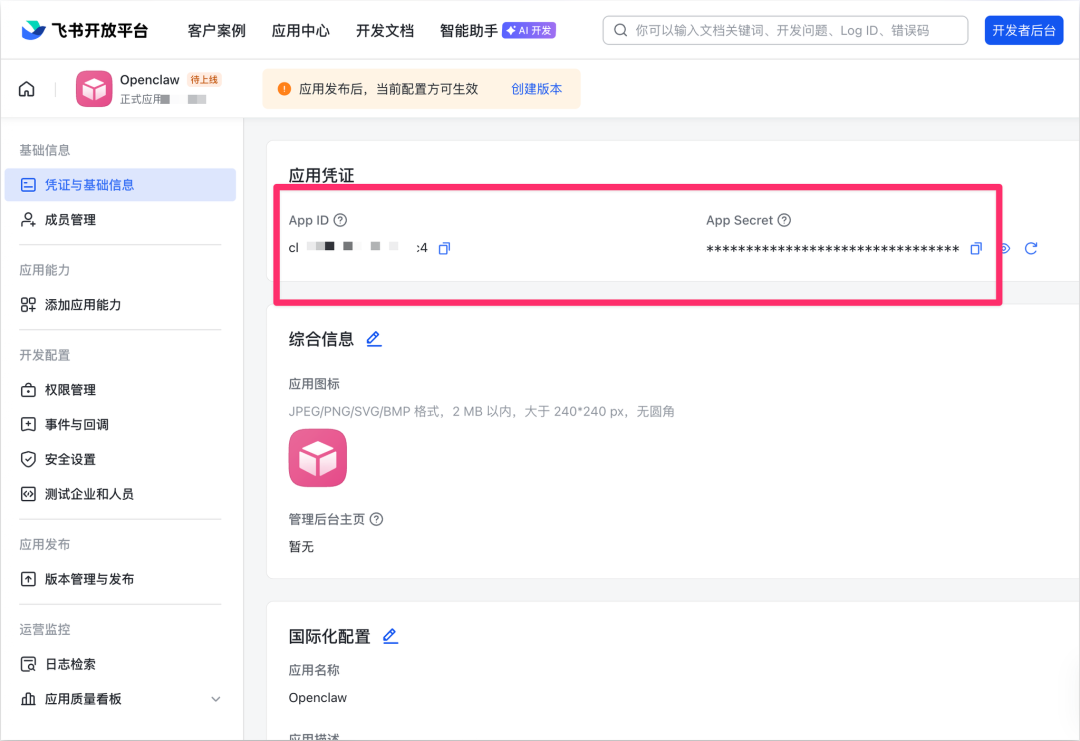Screen dimensions: 1080x741
Task: Click the 开发者后台 button
Action: (1023, 30)
